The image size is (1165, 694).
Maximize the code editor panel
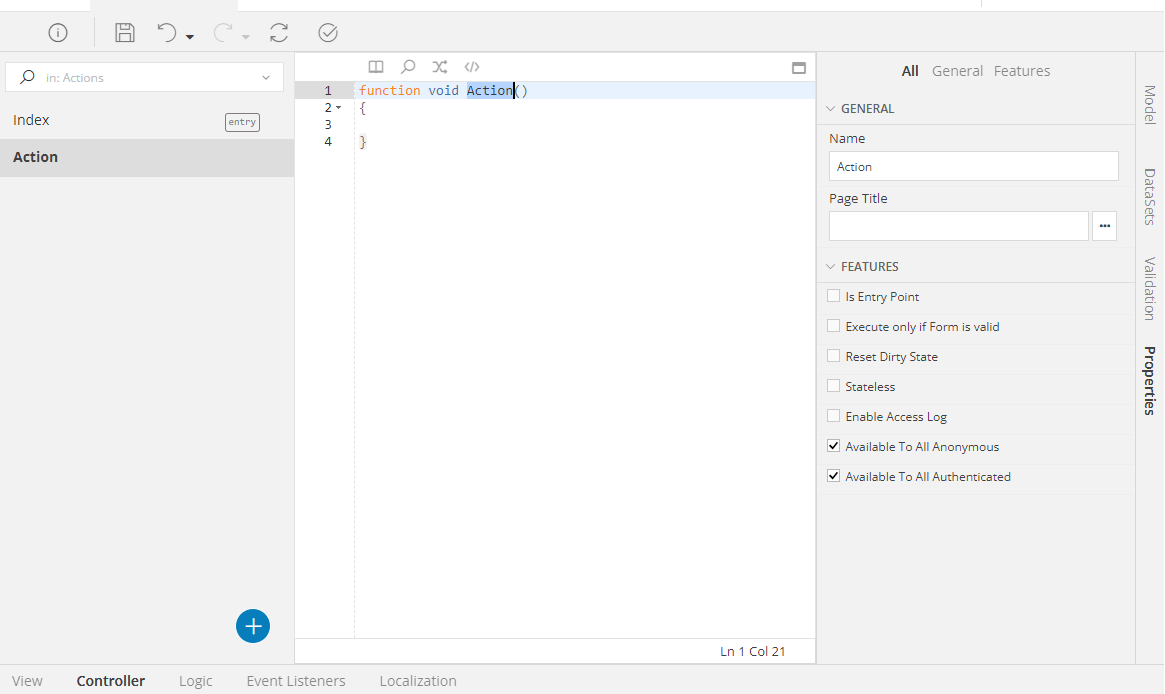798,68
